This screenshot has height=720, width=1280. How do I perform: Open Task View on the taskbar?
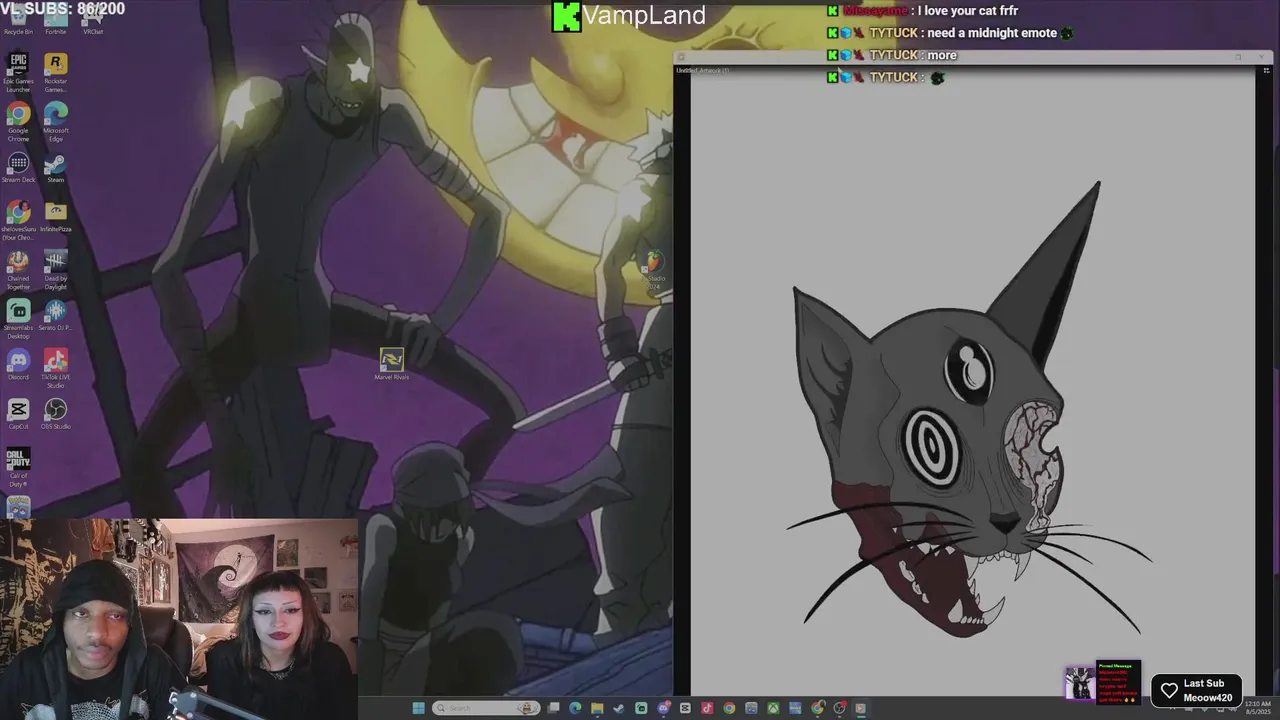tap(553, 708)
